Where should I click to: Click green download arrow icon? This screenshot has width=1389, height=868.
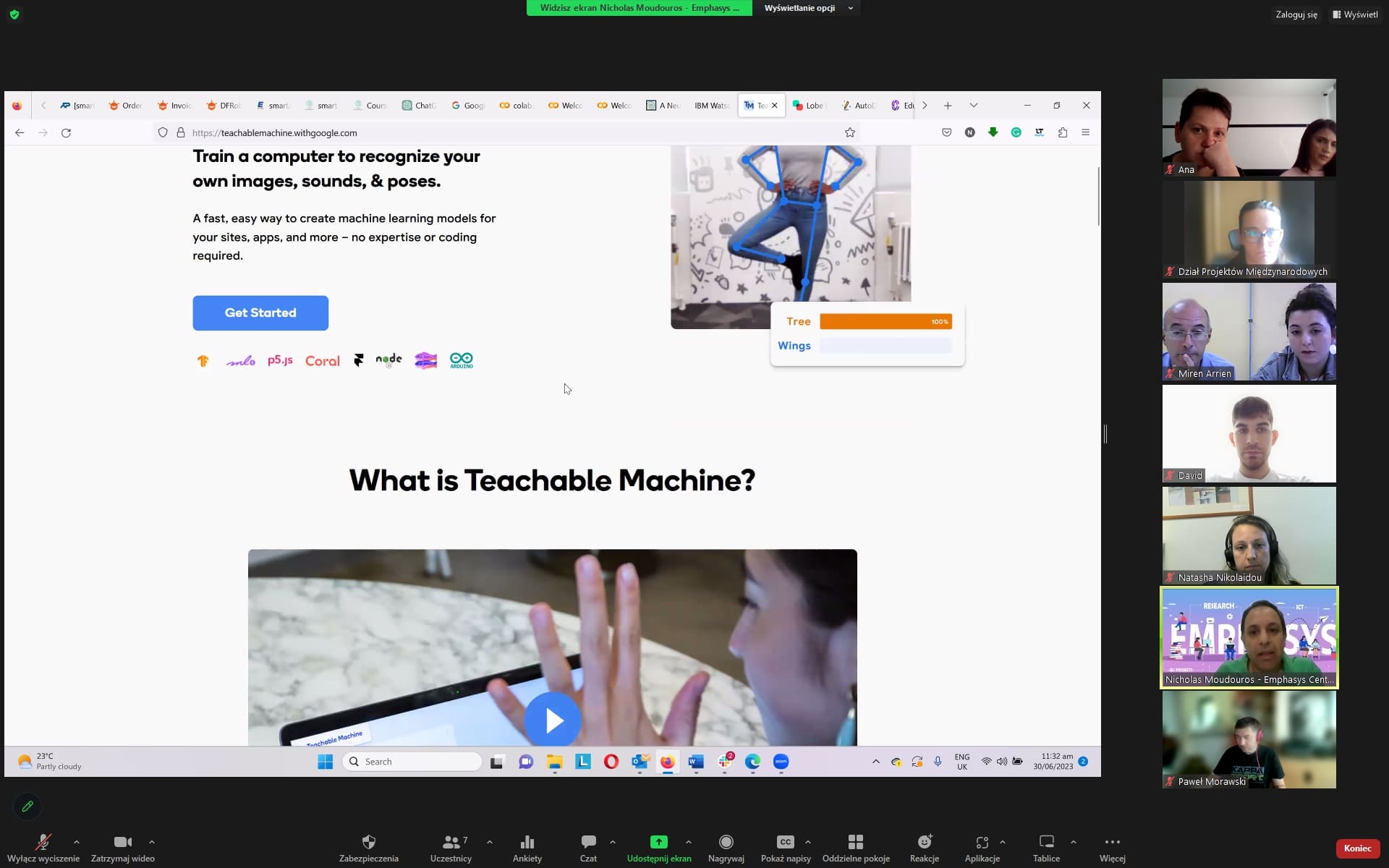993,132
